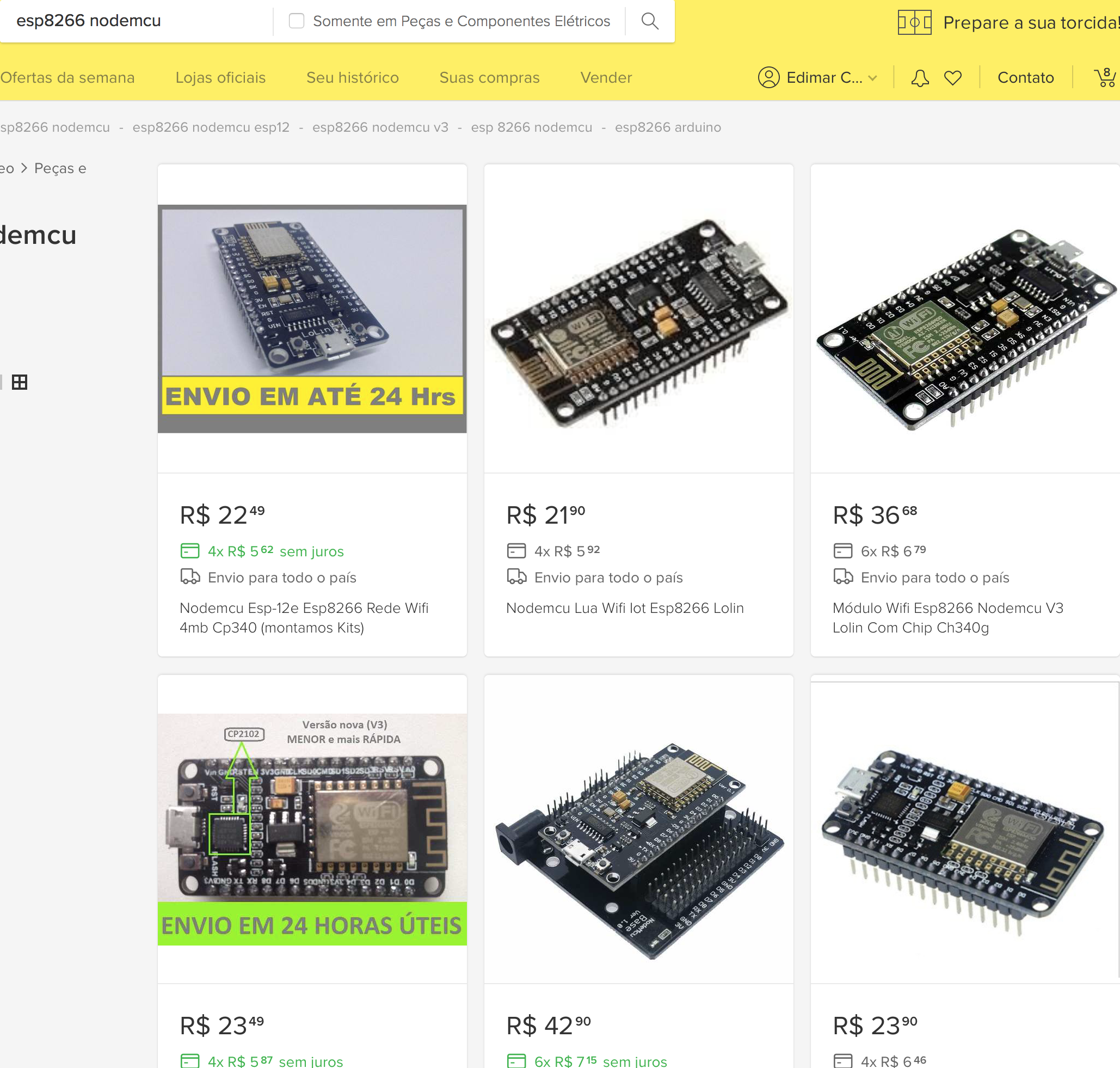
Task: Open favorites heart icon
Action: click(x=953, y=78)
